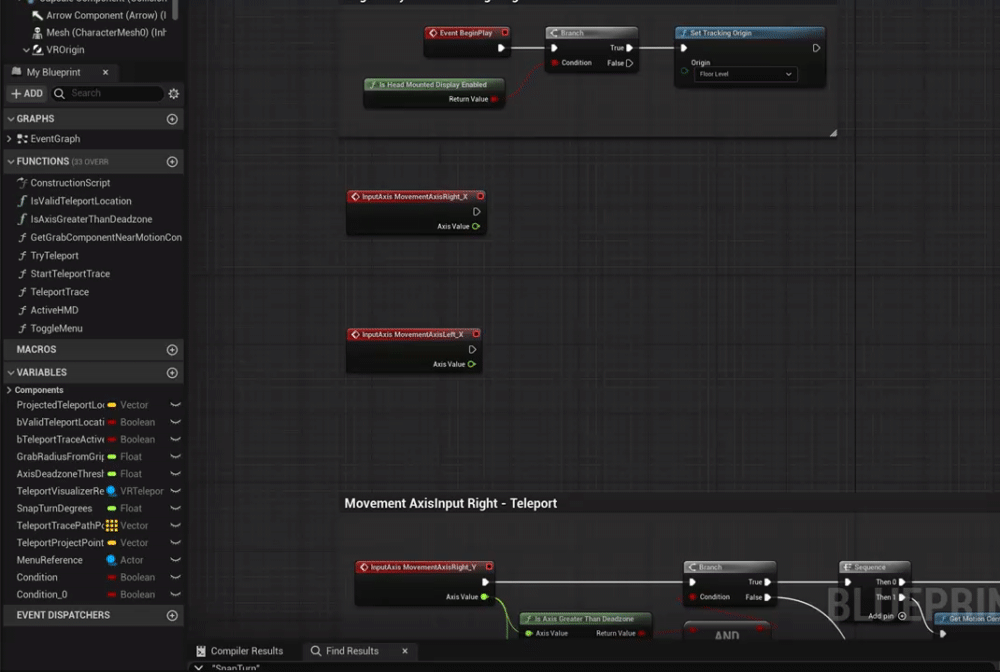Collapse the FUNCTIONS section

click(10, 161)
